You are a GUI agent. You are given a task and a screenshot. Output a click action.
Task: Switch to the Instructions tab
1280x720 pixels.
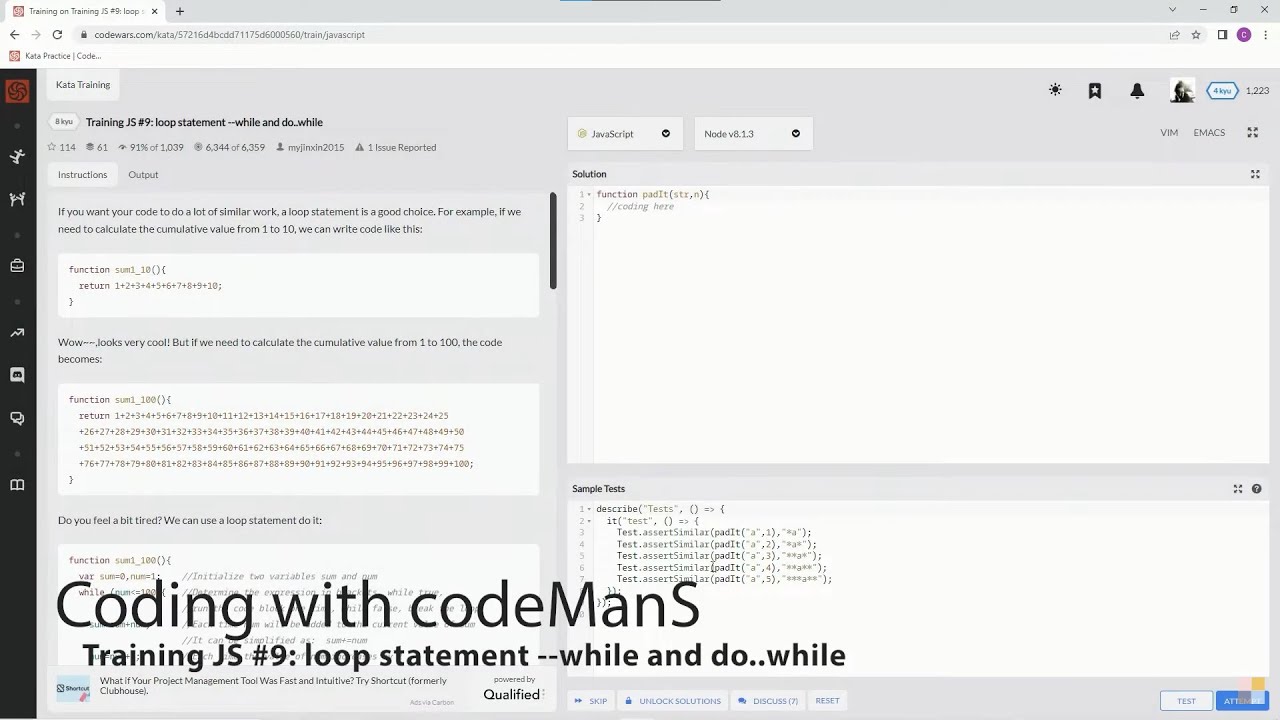[82, 174]
